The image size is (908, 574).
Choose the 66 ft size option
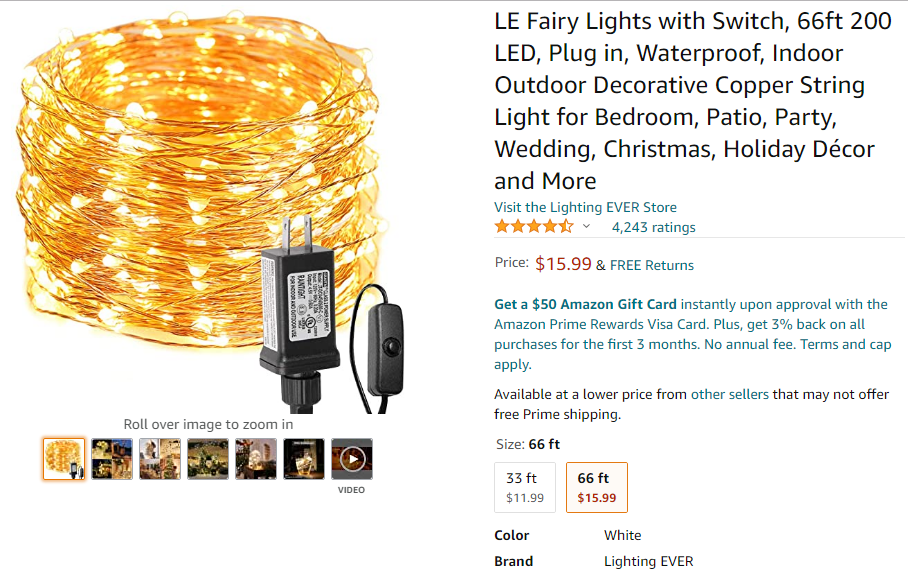coord(597,487)
